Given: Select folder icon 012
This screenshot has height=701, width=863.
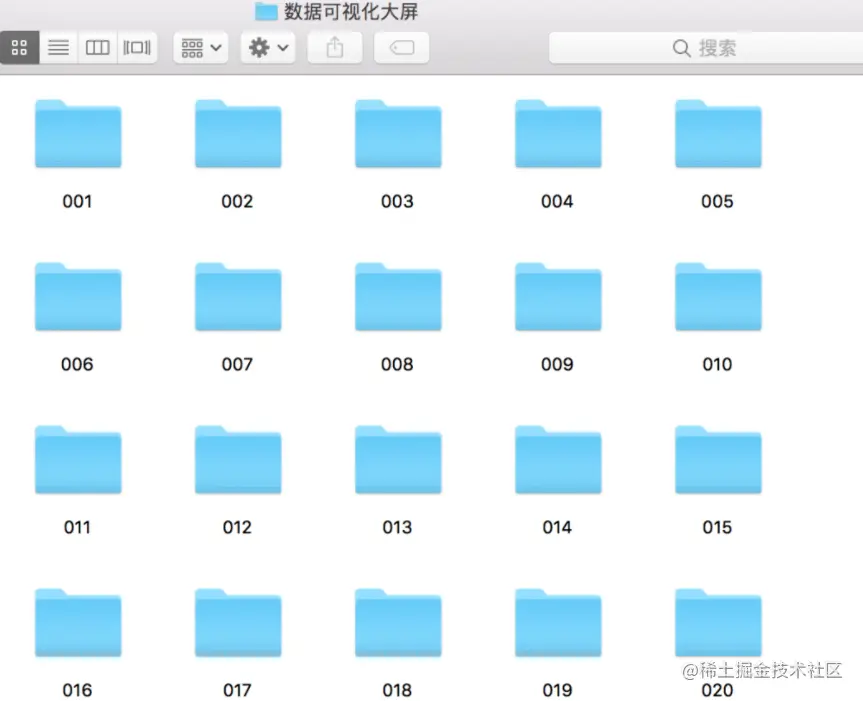Looking at the screenshot, I should click(238, 459).
